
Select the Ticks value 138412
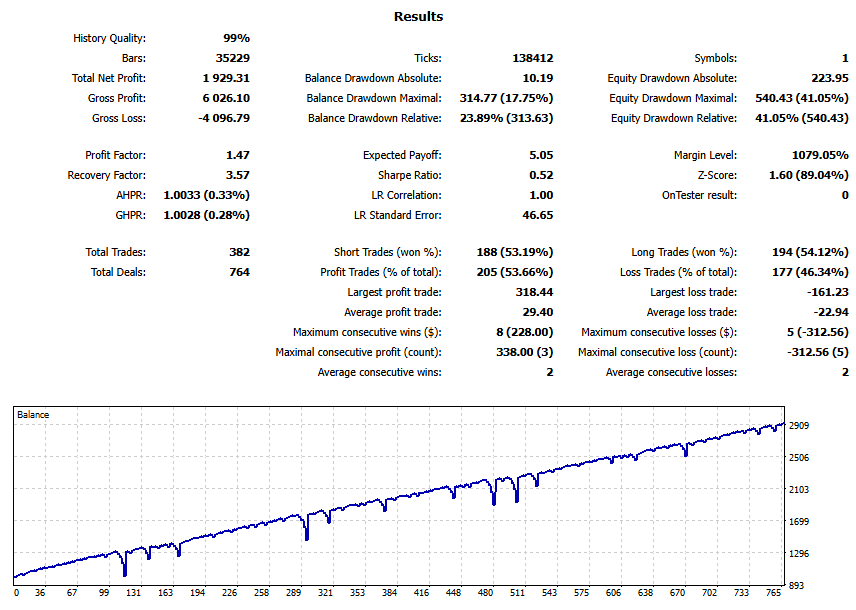tap(532, 58)
